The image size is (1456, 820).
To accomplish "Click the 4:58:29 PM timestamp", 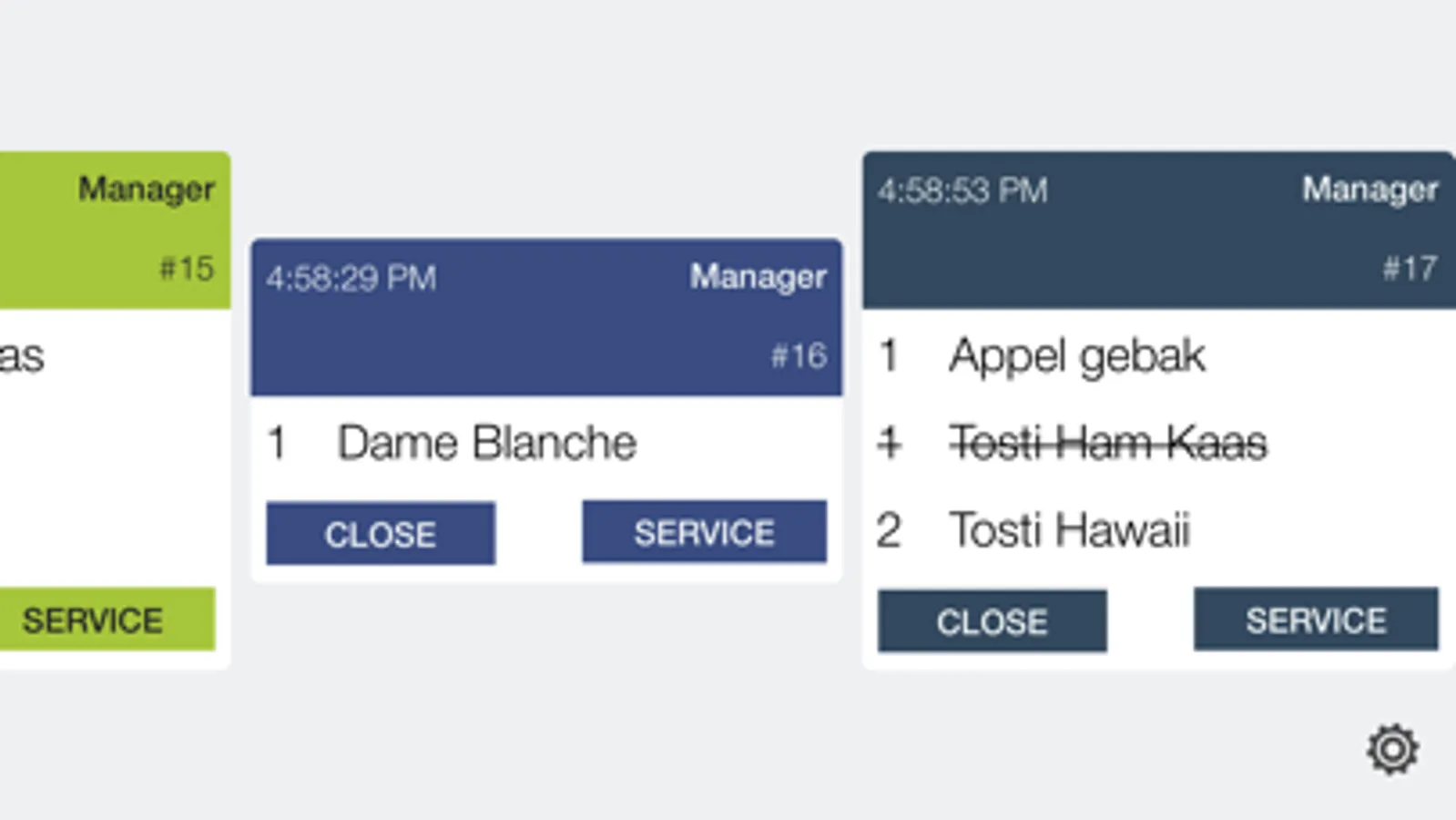I will pyautogui.click(x=351, y=278).
